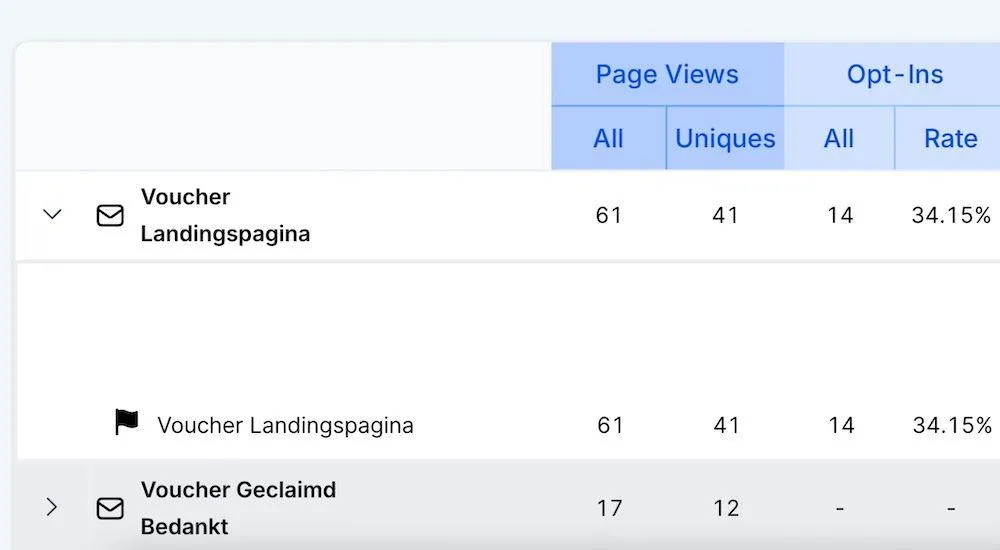Screen dimensions: 1000x550
Task: Sort by Opt-Ins Rate column header
Action: click(950, 138)
